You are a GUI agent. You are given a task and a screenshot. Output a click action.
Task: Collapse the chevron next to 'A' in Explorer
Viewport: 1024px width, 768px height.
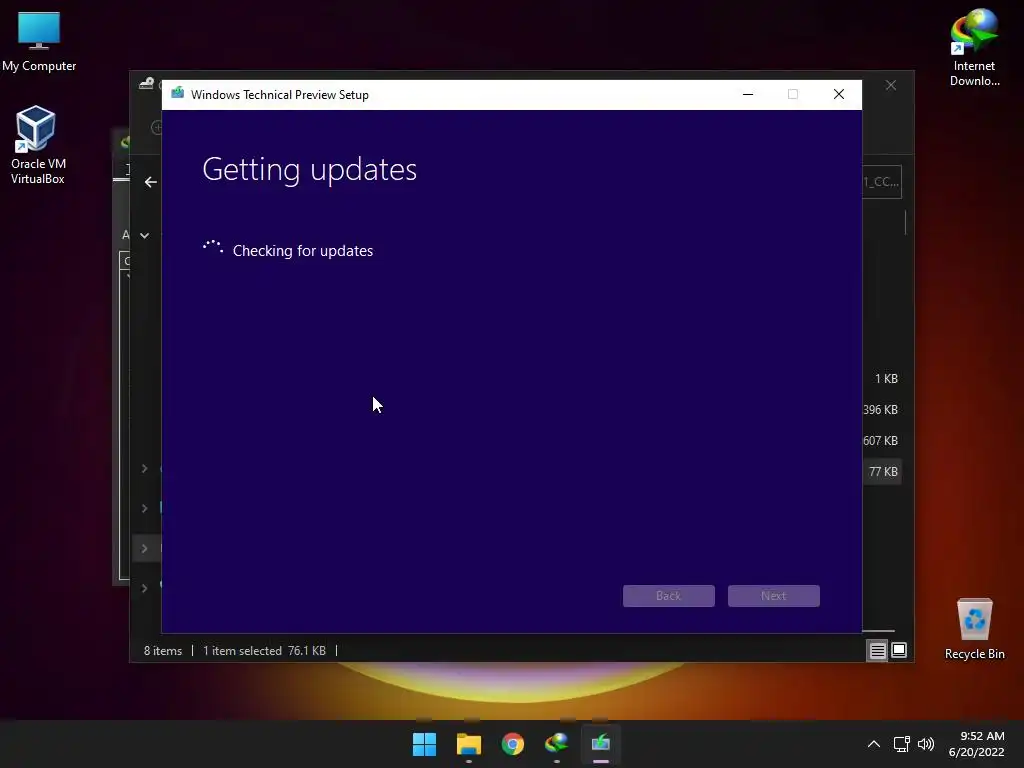[x=144, y=235]
